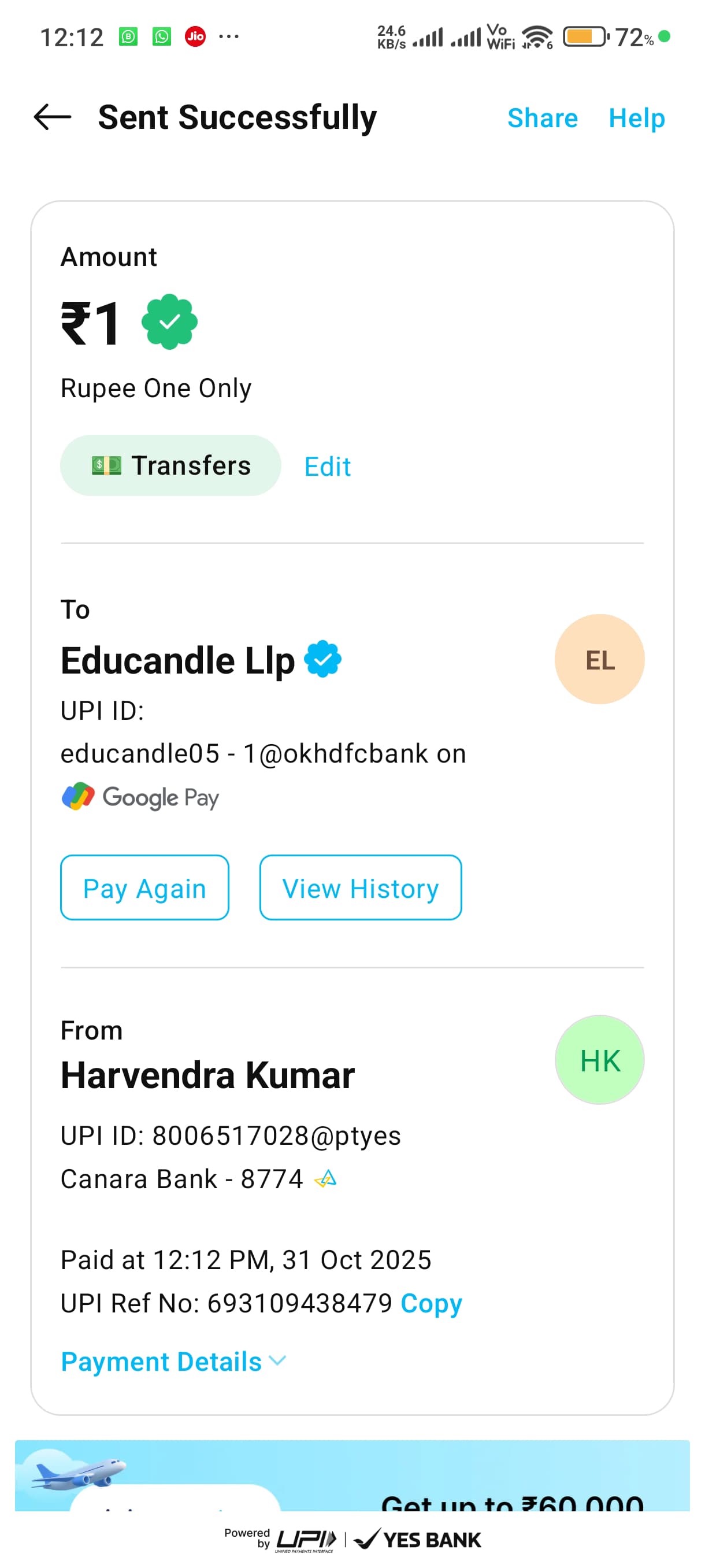Edit the payment category tag
This screenshot has width=705, height=1568.
[x=327, y=467]
